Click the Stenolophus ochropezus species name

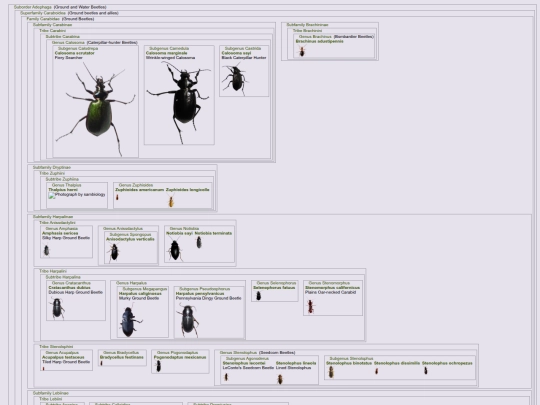447,363
